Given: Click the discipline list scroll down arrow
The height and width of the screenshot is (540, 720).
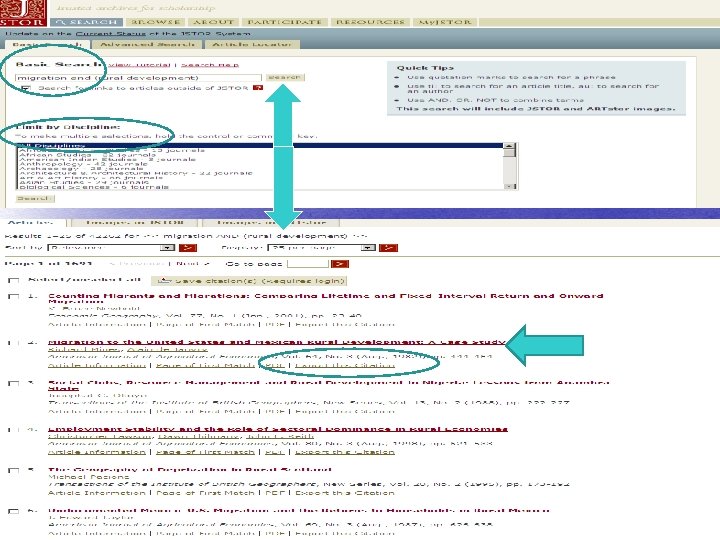Looking at the screenshot, I should click(509, 186).
